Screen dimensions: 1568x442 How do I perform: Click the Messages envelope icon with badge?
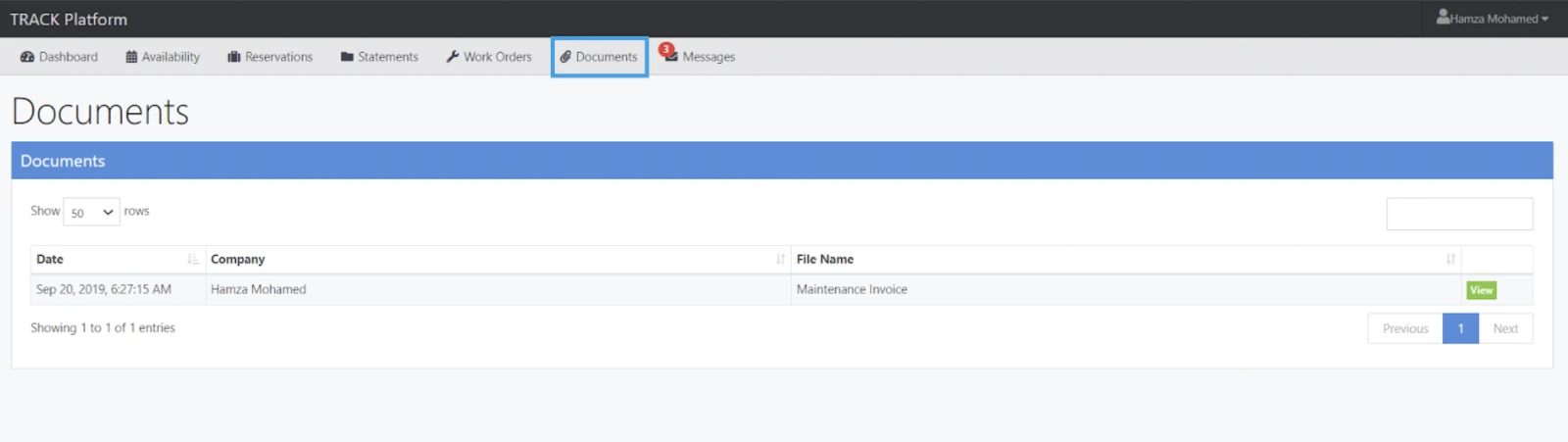[670, 56]
